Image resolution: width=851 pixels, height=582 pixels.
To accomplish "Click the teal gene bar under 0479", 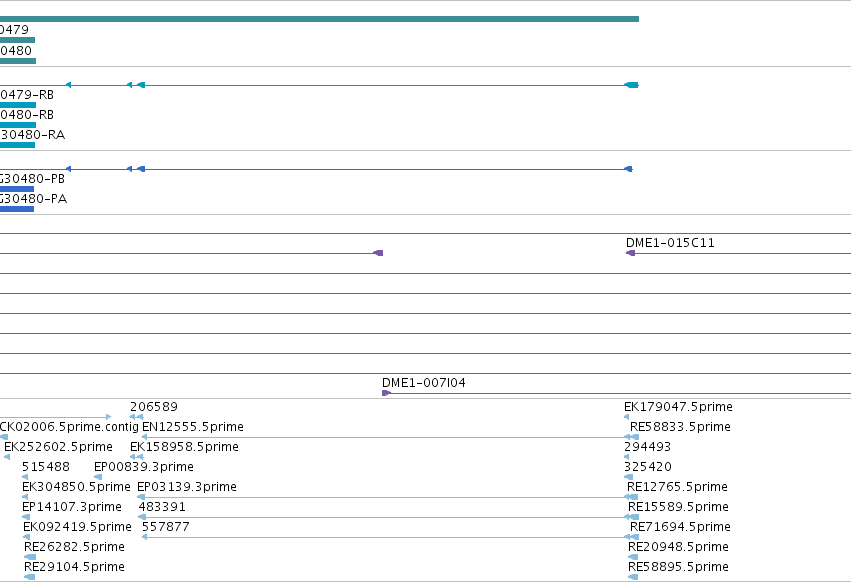I will coord(17,40).
